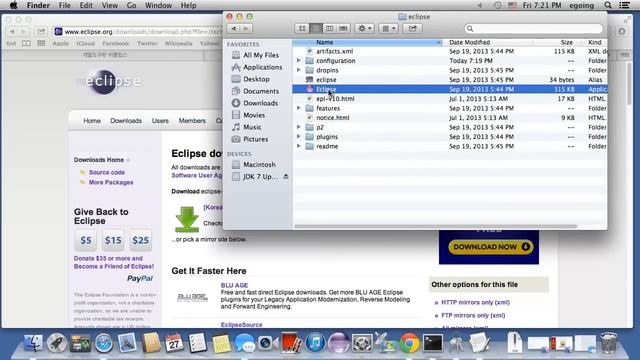Open the BLU AGE mirror link
This screenshot has width=640, height=360.
click(234, 285)
